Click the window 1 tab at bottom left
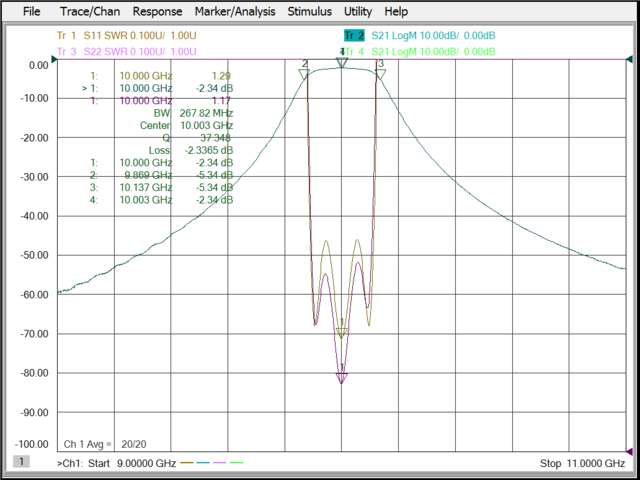640x480 pixels. (21, 462)
